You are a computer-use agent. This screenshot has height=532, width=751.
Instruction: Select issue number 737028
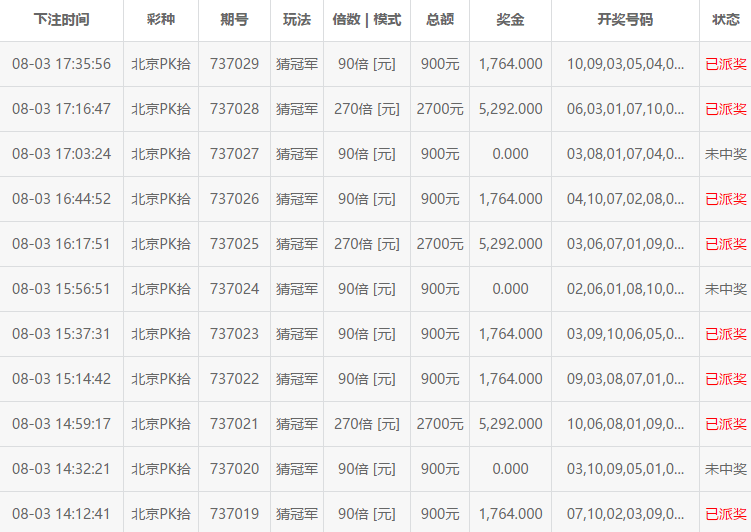[x=234, y=109]
